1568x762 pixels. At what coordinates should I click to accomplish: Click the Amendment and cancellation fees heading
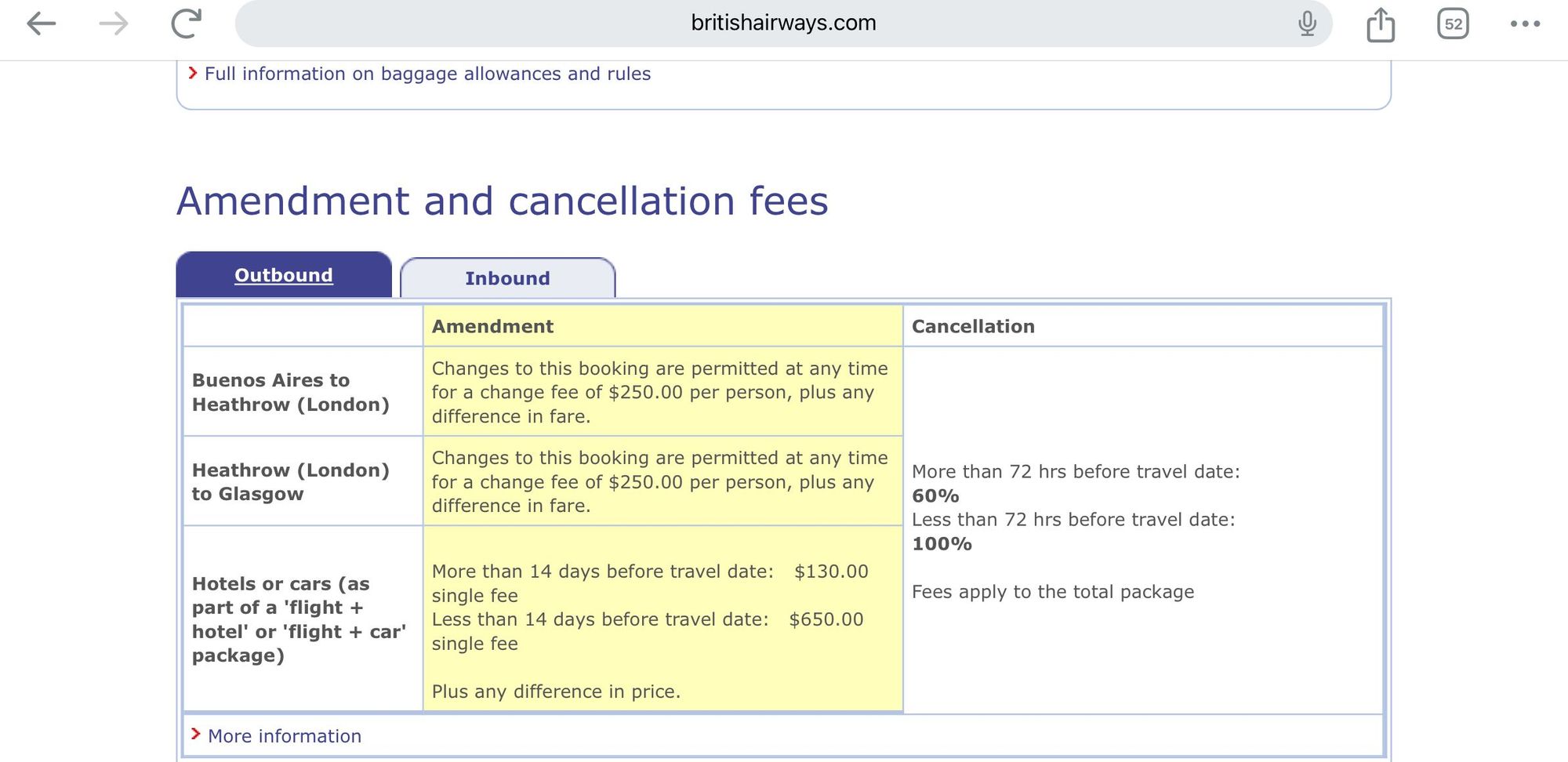[x=503, y=201]
